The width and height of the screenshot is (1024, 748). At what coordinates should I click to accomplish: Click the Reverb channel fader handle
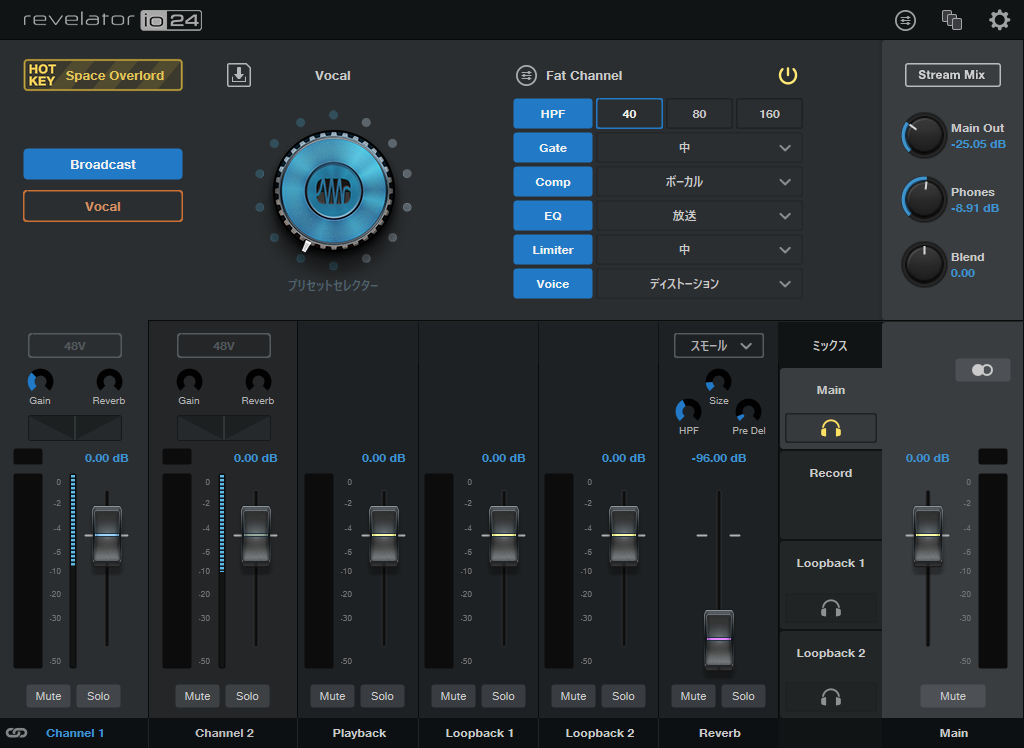718,639
